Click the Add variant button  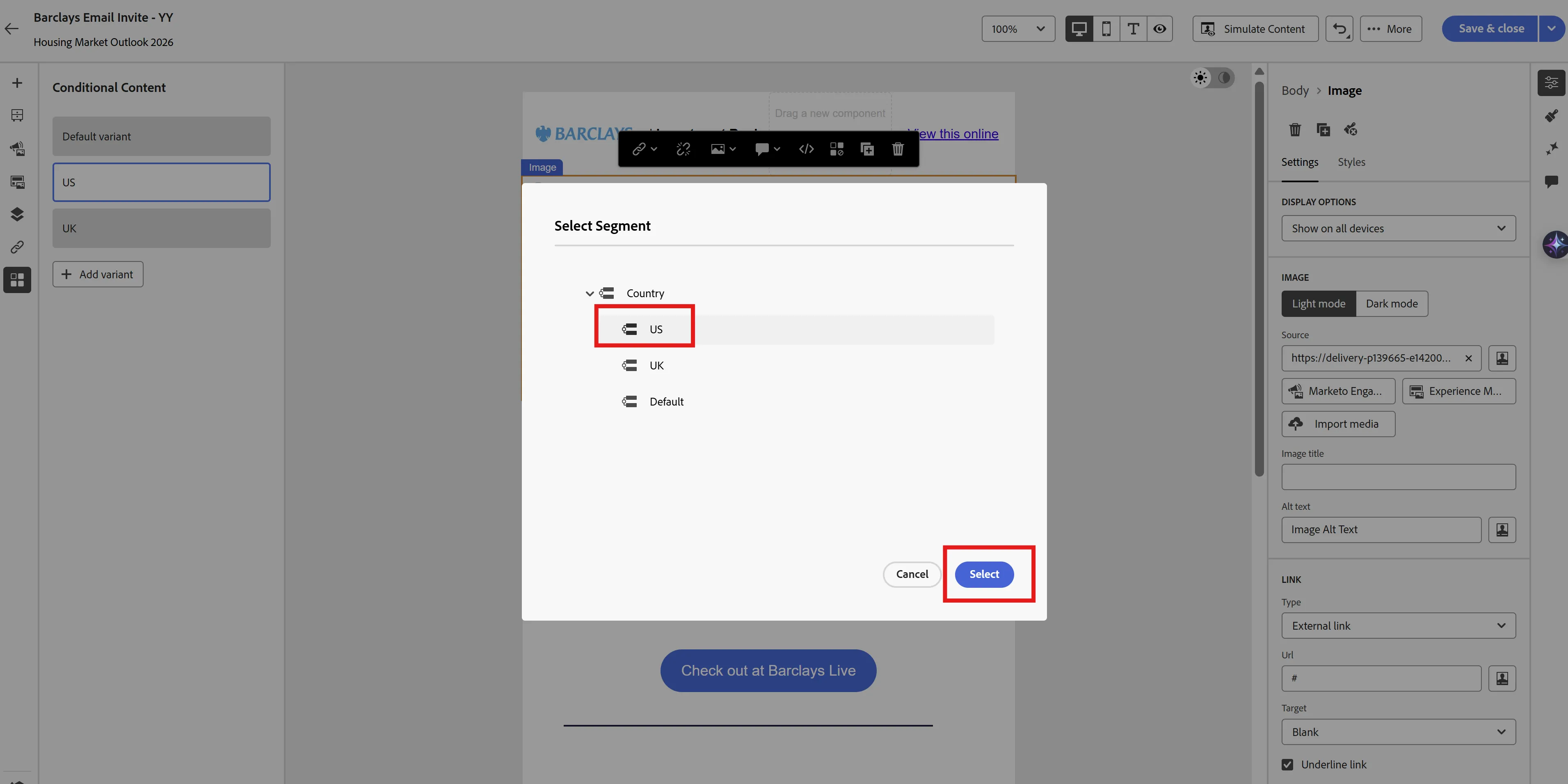click(x=97, y=274)
